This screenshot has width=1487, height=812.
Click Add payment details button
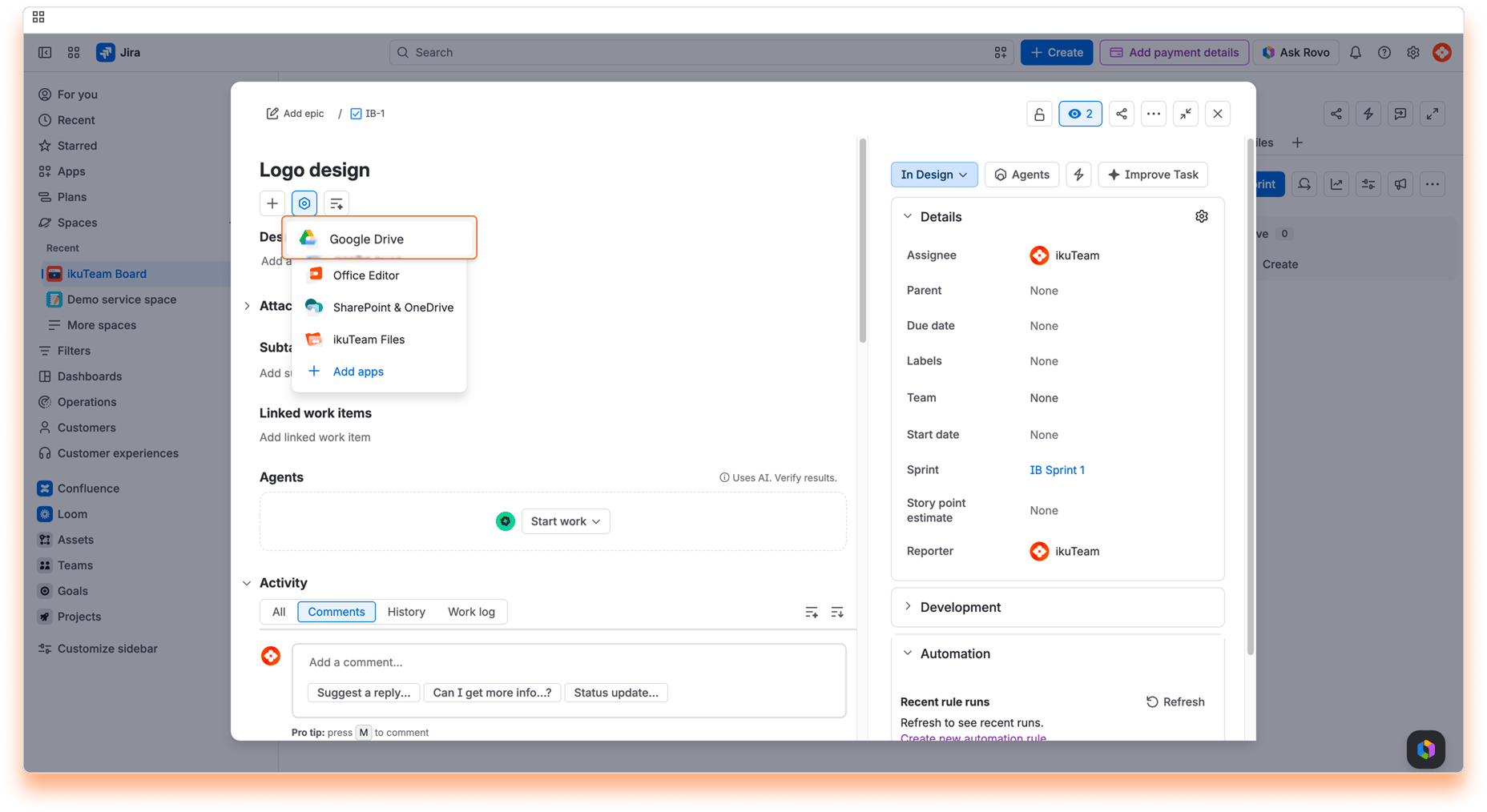[x=1175, y=52]
